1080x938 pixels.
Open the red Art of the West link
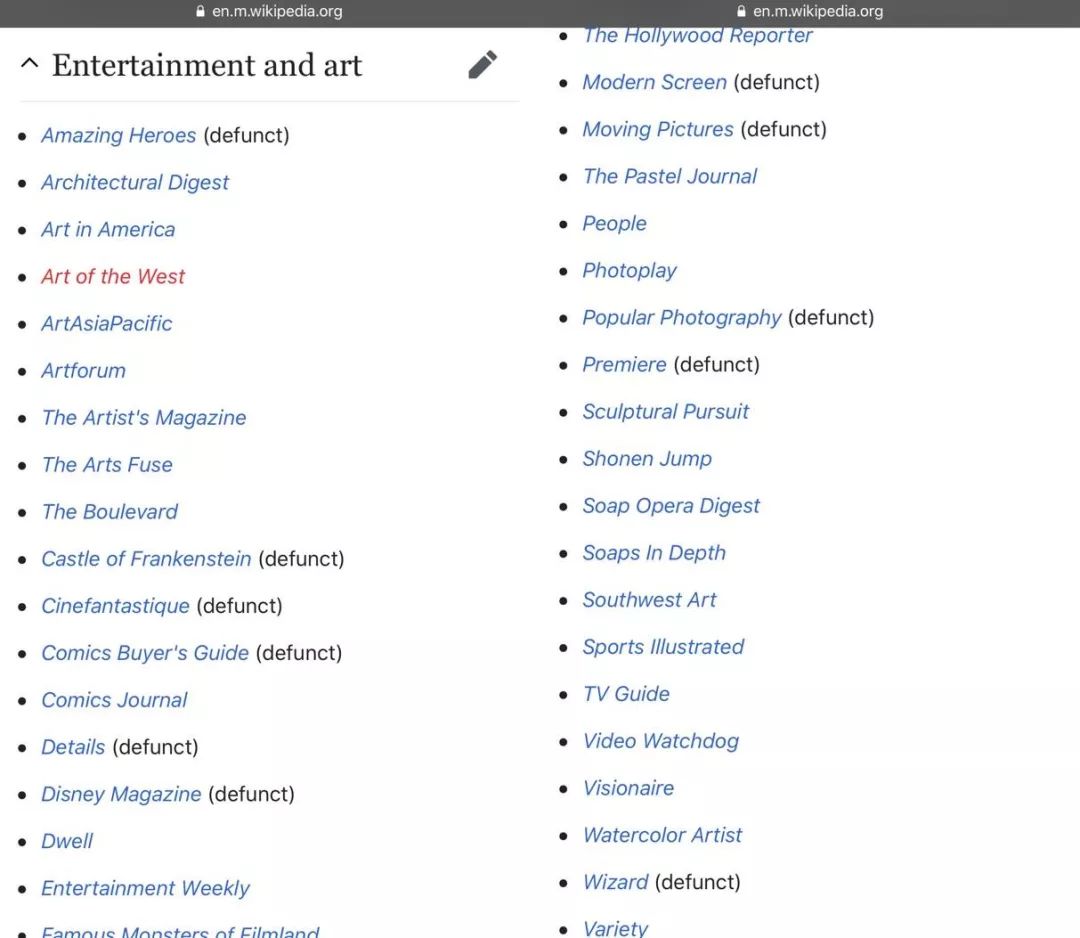tap(113, 276)
